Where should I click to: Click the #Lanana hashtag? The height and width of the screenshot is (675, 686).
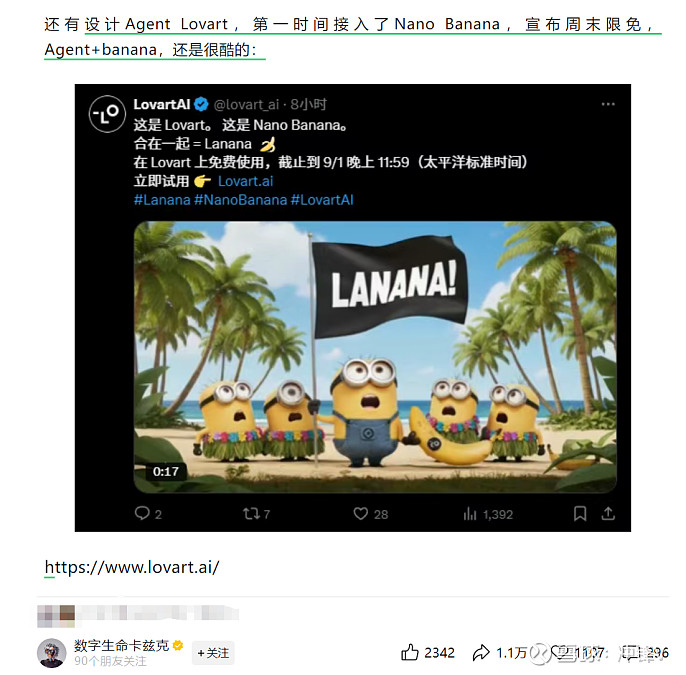tap(162, 200)
